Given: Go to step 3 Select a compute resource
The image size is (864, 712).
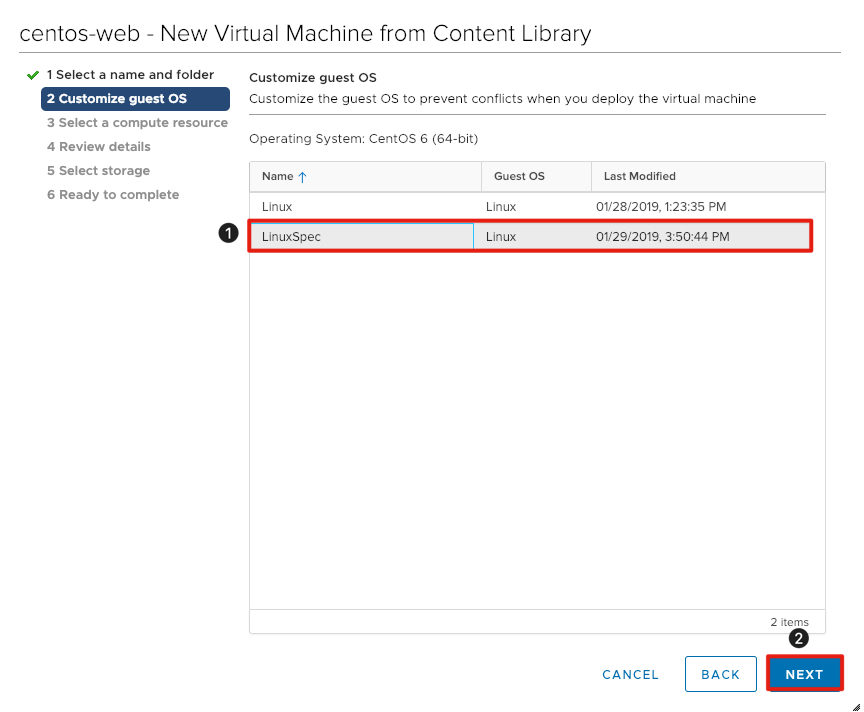Looking at the screenshot, I should click(136, 122).
